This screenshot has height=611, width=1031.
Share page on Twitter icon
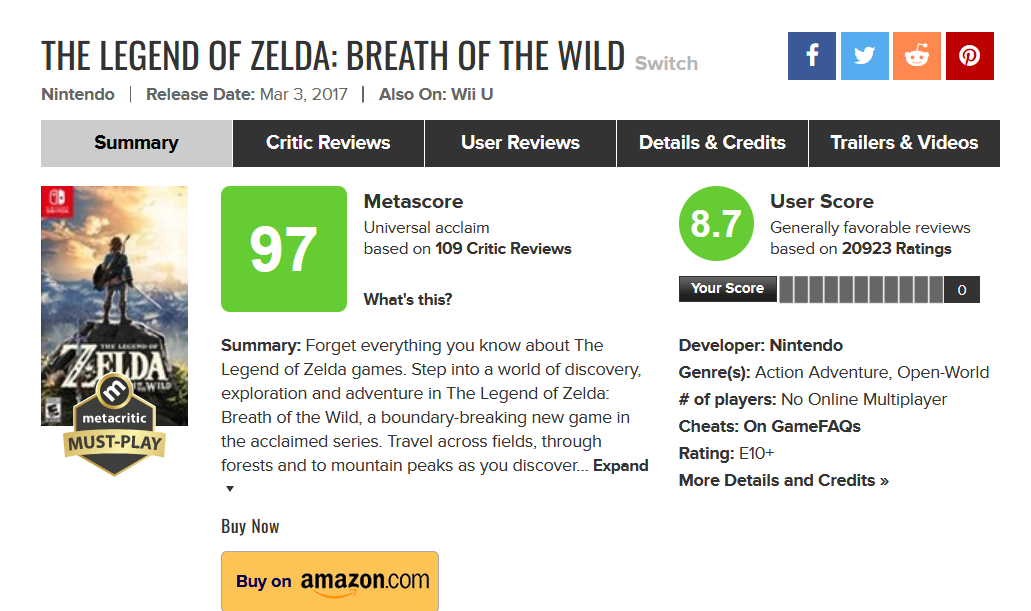tap(865, 56)
